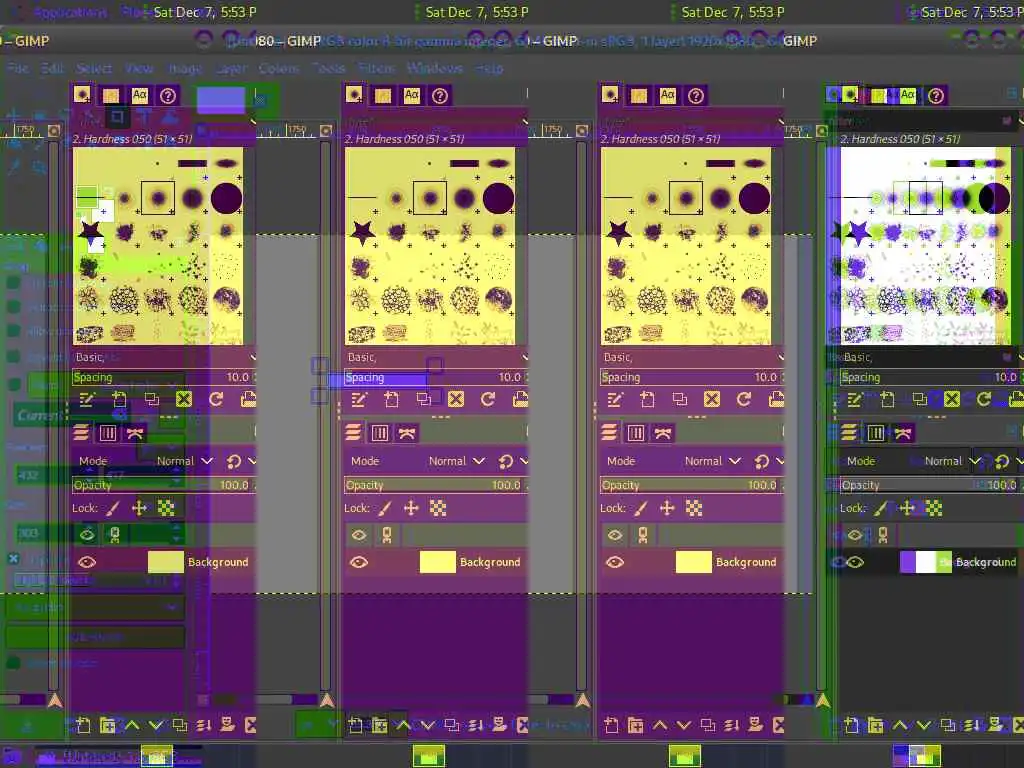
Task: Open Channels tab in the white-brush-grid panel
Action: tap(876, 432)
